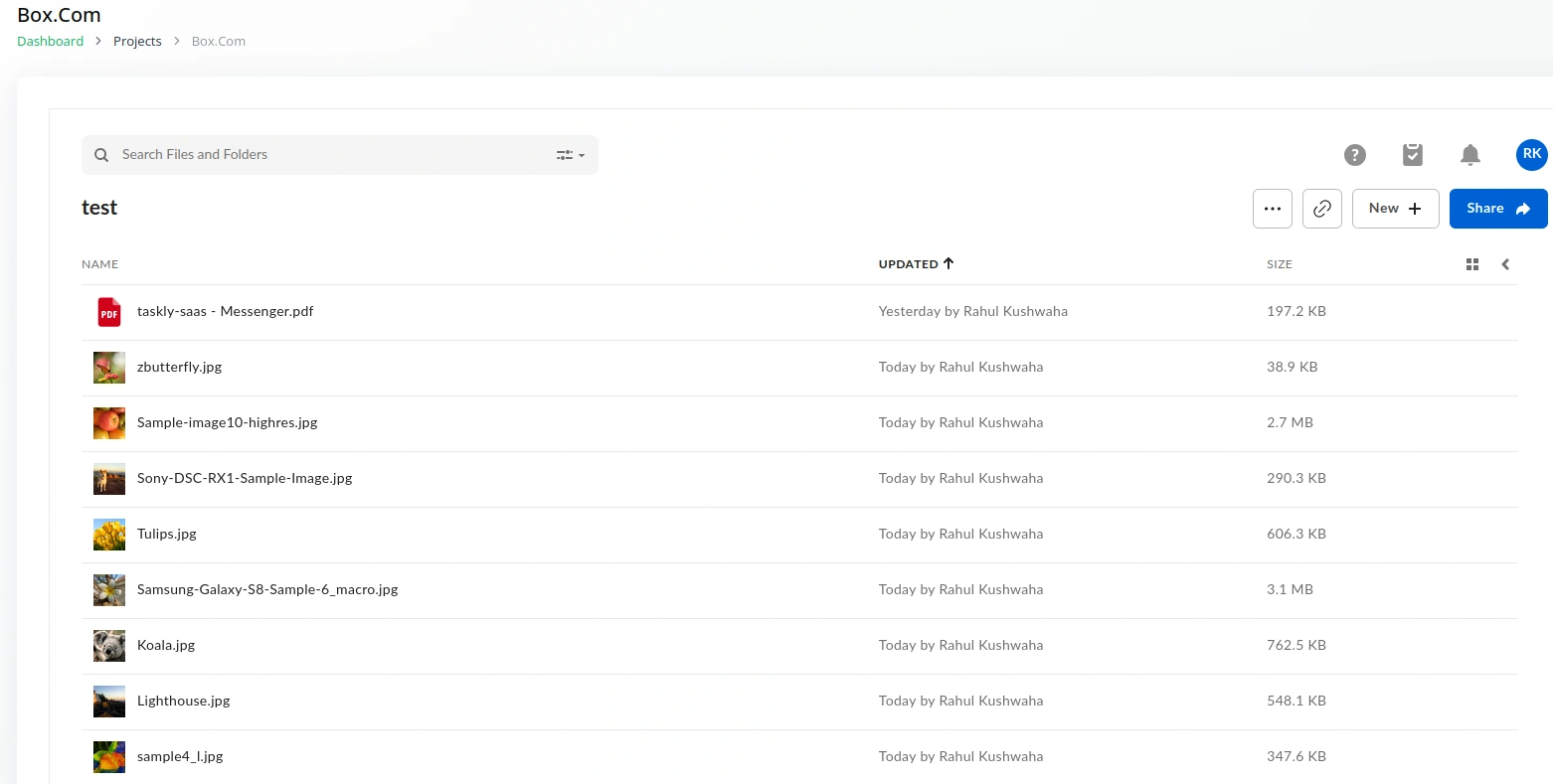1553x784 pixels.
Task: Click the 762.5 KB size value
Action: click(x=1296, y=645)
